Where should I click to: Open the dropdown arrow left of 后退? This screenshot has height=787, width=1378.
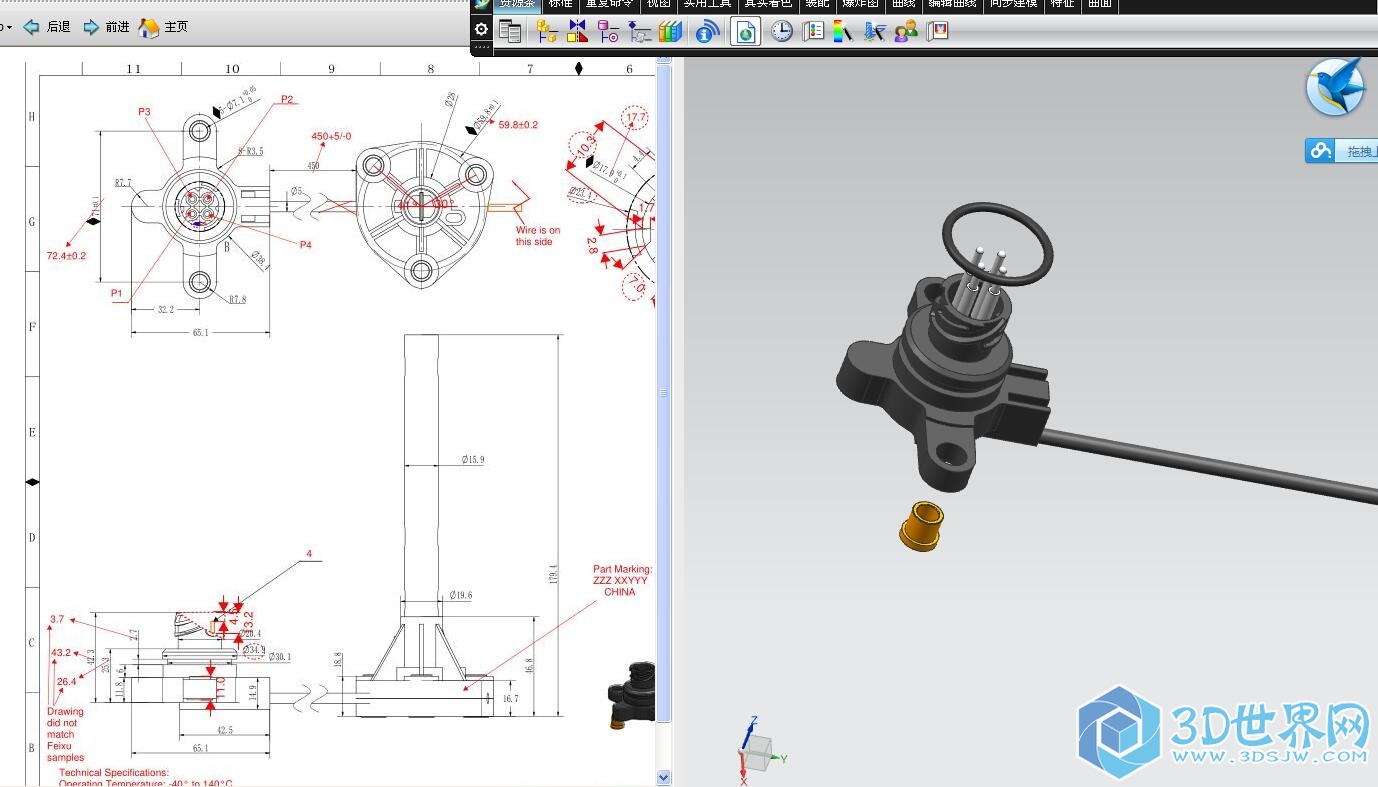9,27
